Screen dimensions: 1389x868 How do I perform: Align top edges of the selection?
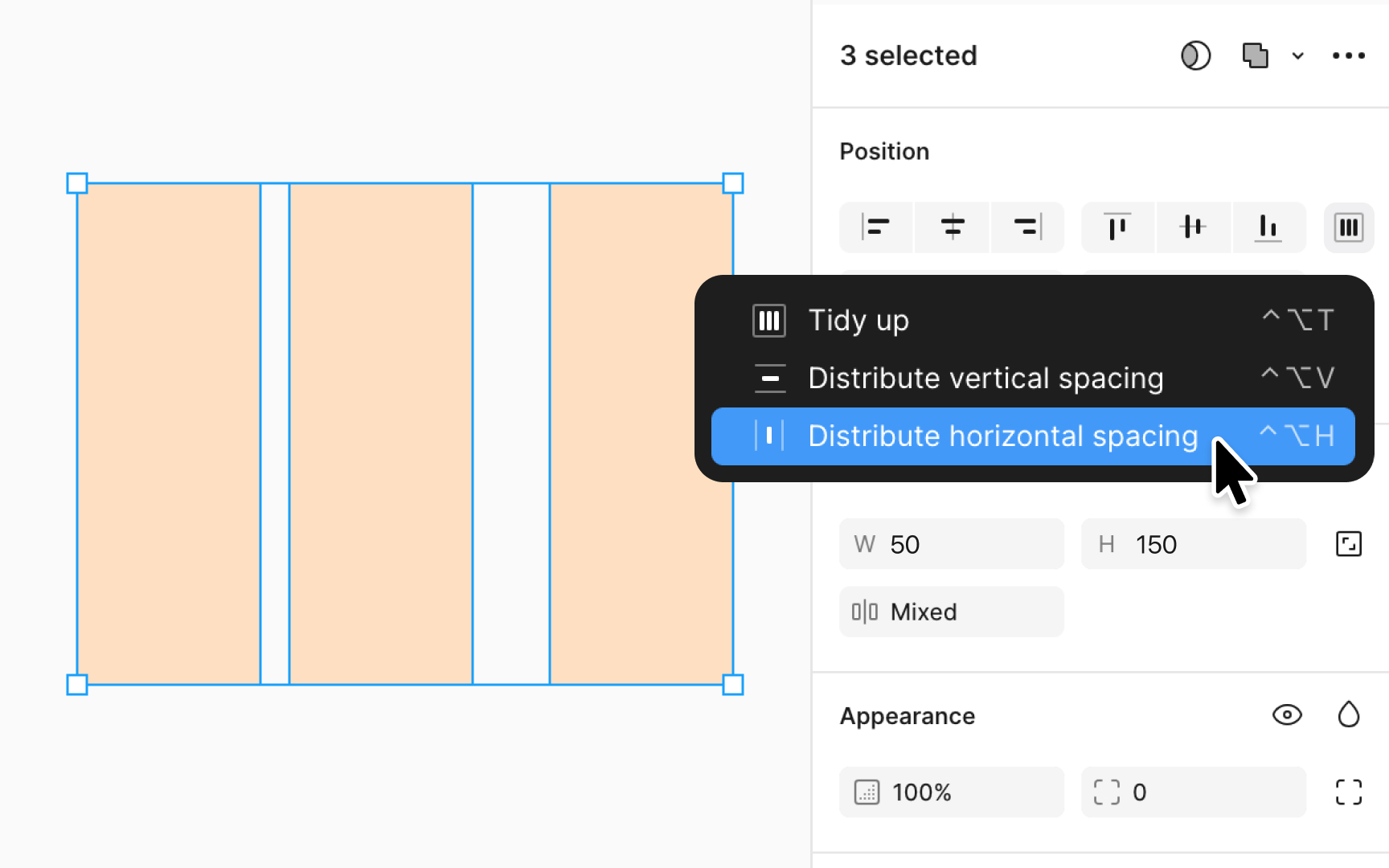click(1117, 227)
